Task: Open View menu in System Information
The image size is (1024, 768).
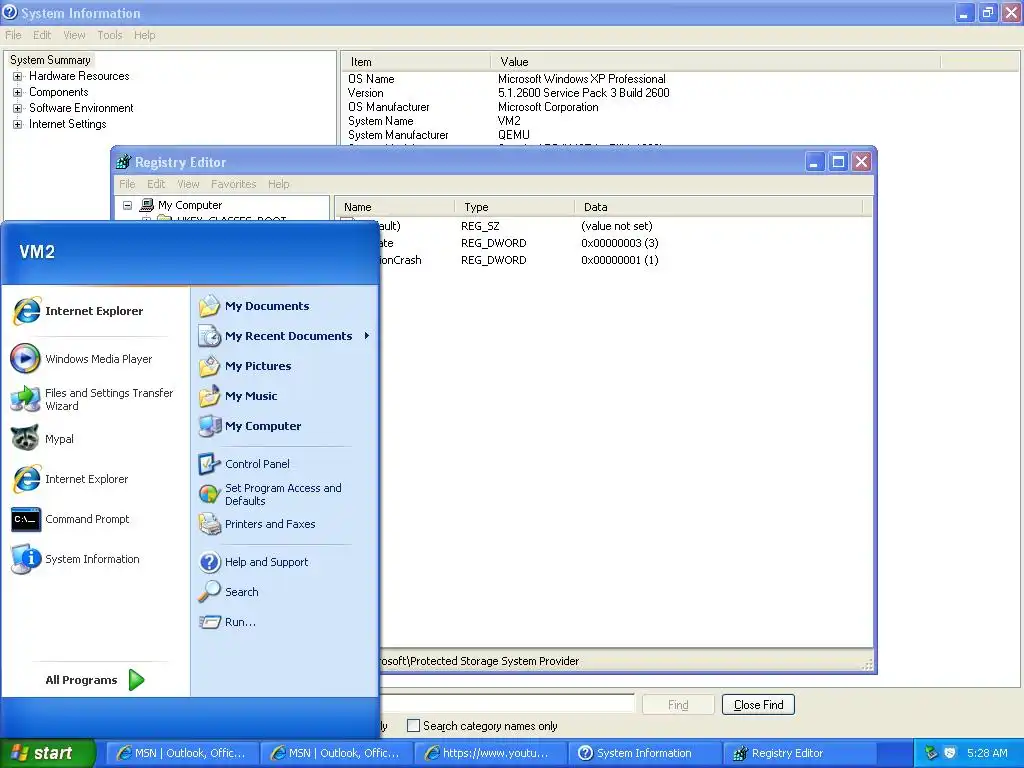Action: 74,35
